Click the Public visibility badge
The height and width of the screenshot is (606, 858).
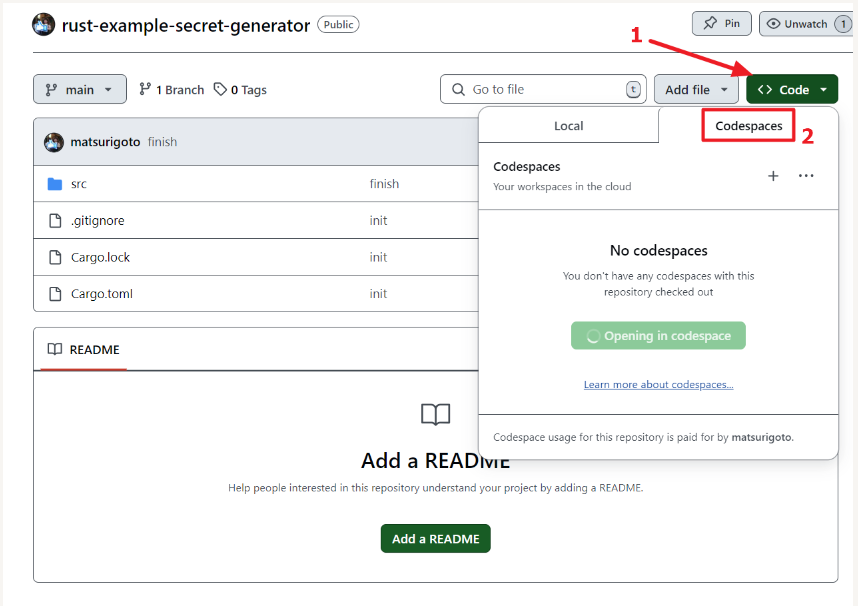point(338,25)
